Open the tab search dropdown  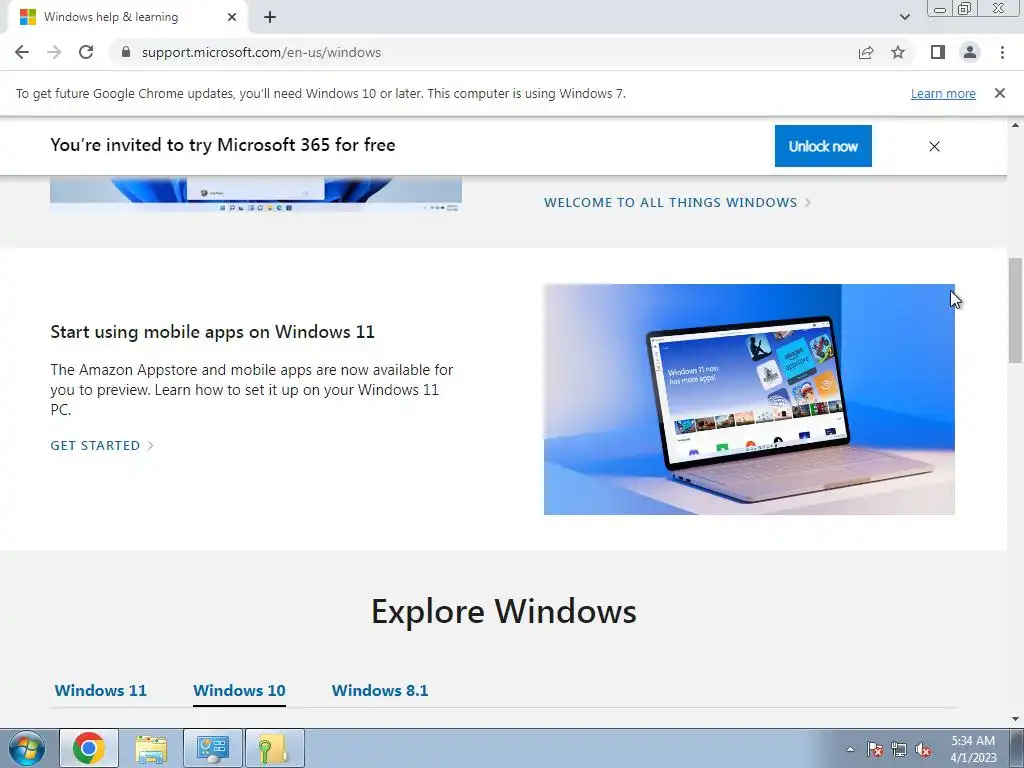click(x=904, y=17)
